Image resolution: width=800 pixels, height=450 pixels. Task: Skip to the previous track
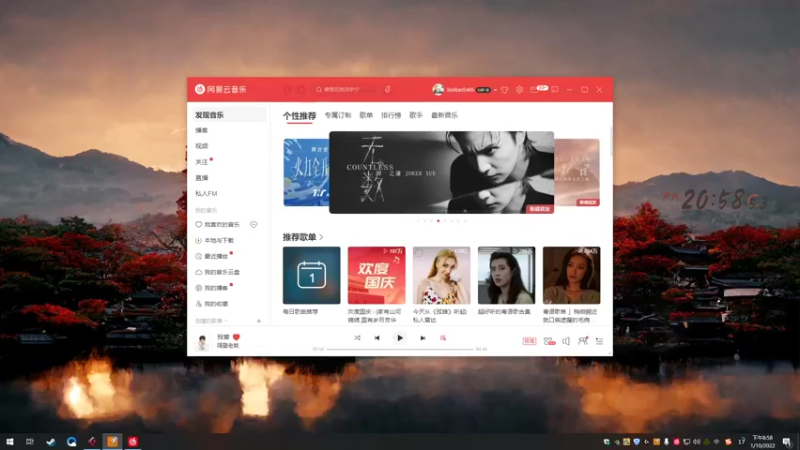(377, 338)
